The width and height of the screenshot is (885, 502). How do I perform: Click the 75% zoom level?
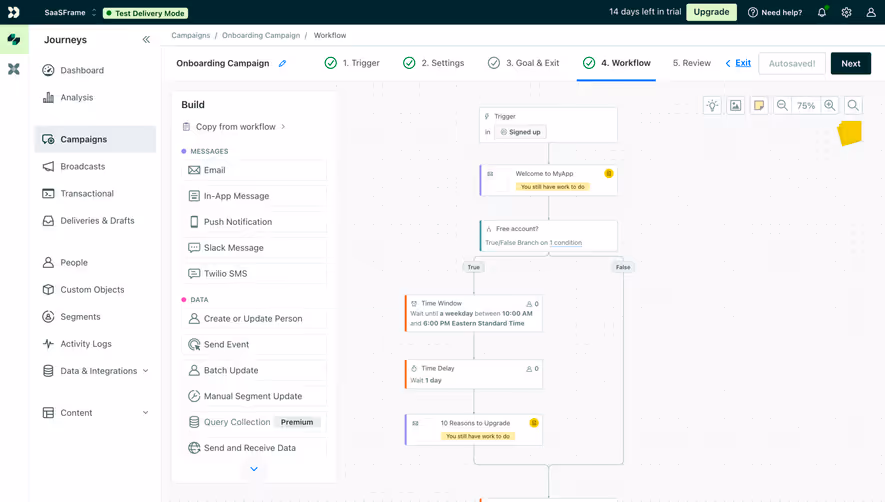(x=806, y=106)
